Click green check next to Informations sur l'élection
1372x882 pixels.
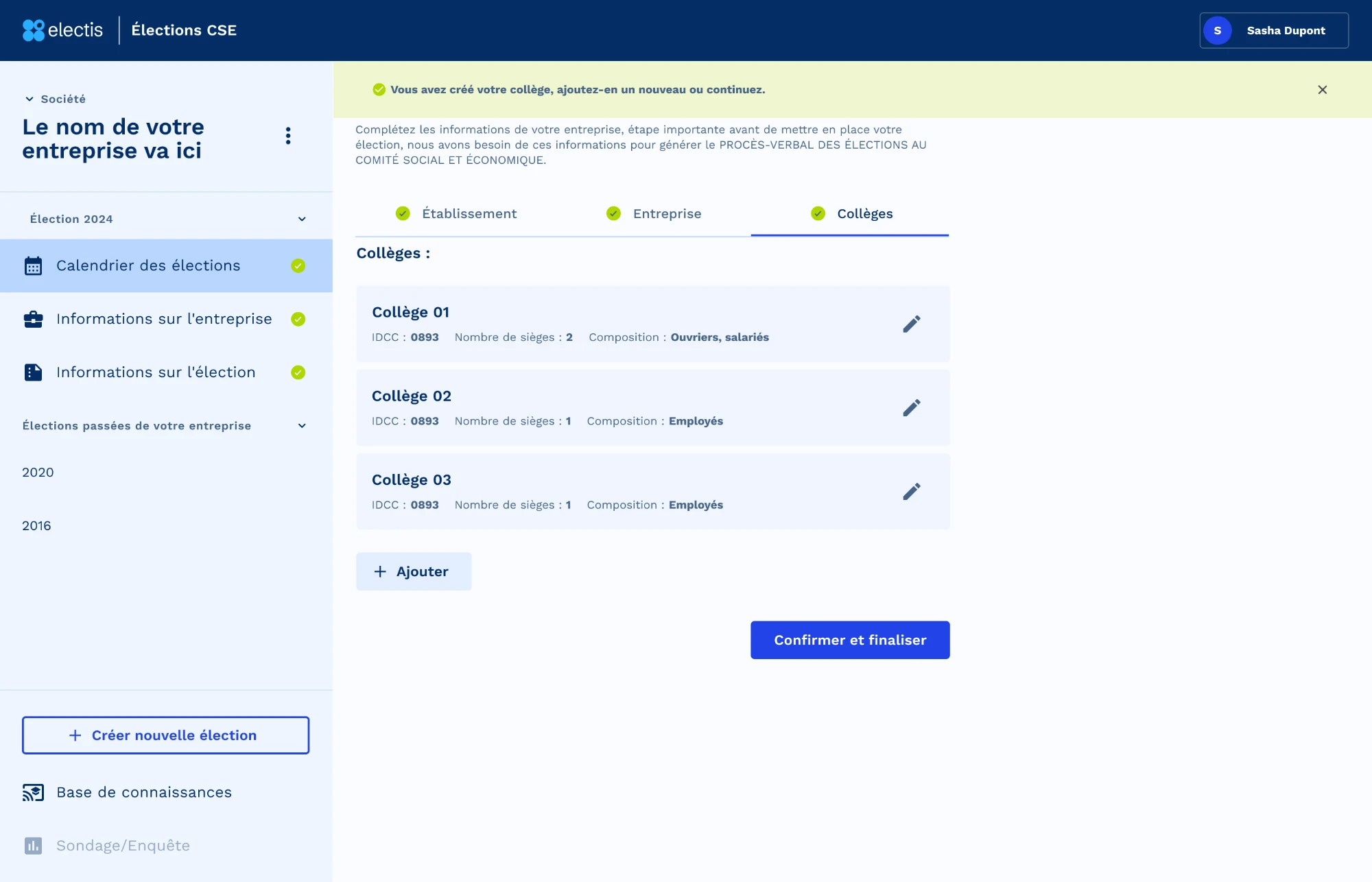coord(298,372)
